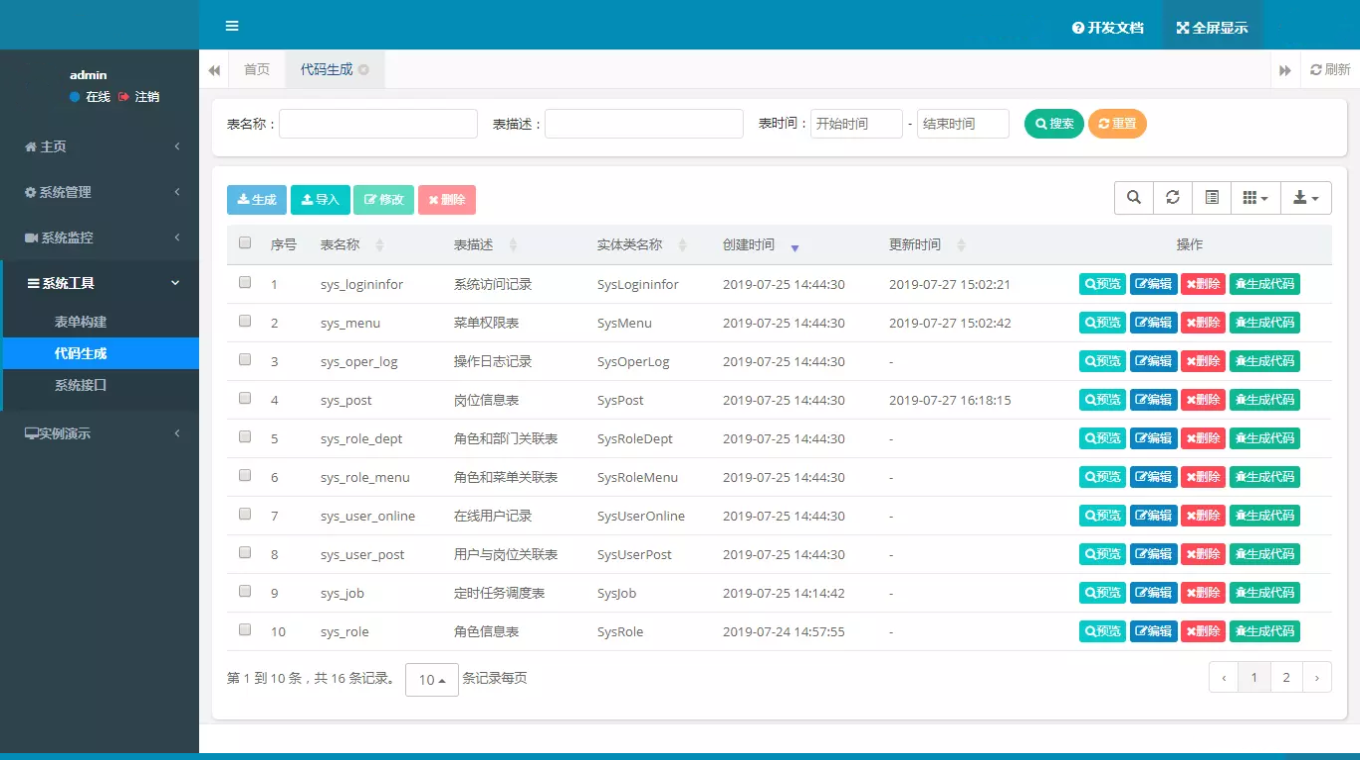The height and width of the screenshot is (760, 1360).
Task: Check the sys_logininfor row checkbox
Action: coord(245,282)
